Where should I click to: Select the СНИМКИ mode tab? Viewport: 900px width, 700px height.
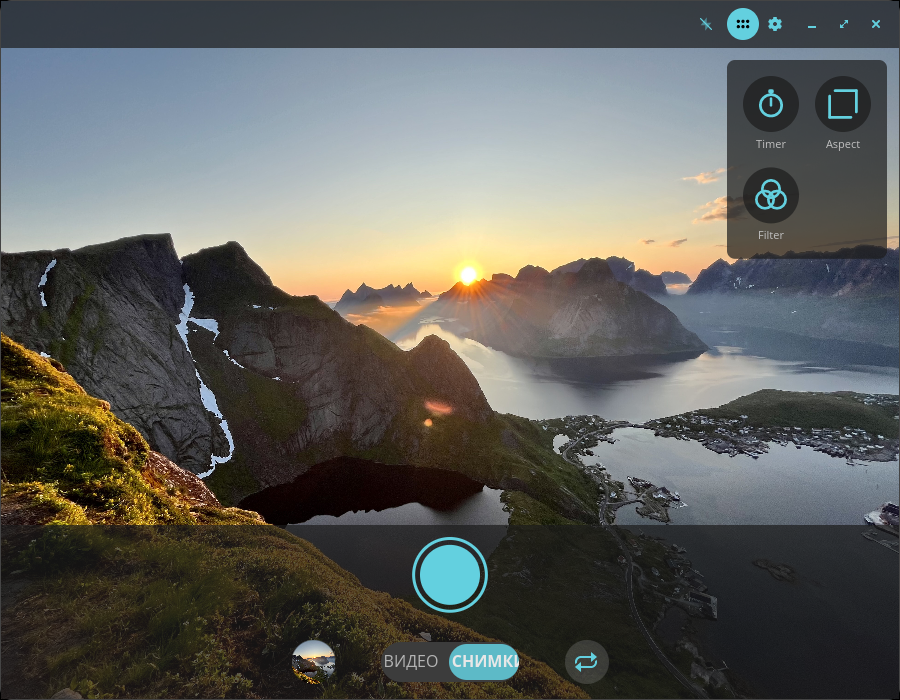point(484,662)
